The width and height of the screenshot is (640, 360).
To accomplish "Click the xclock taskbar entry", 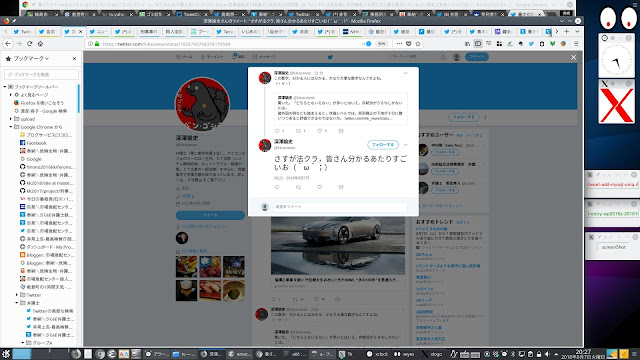I will tap(378, 354).
